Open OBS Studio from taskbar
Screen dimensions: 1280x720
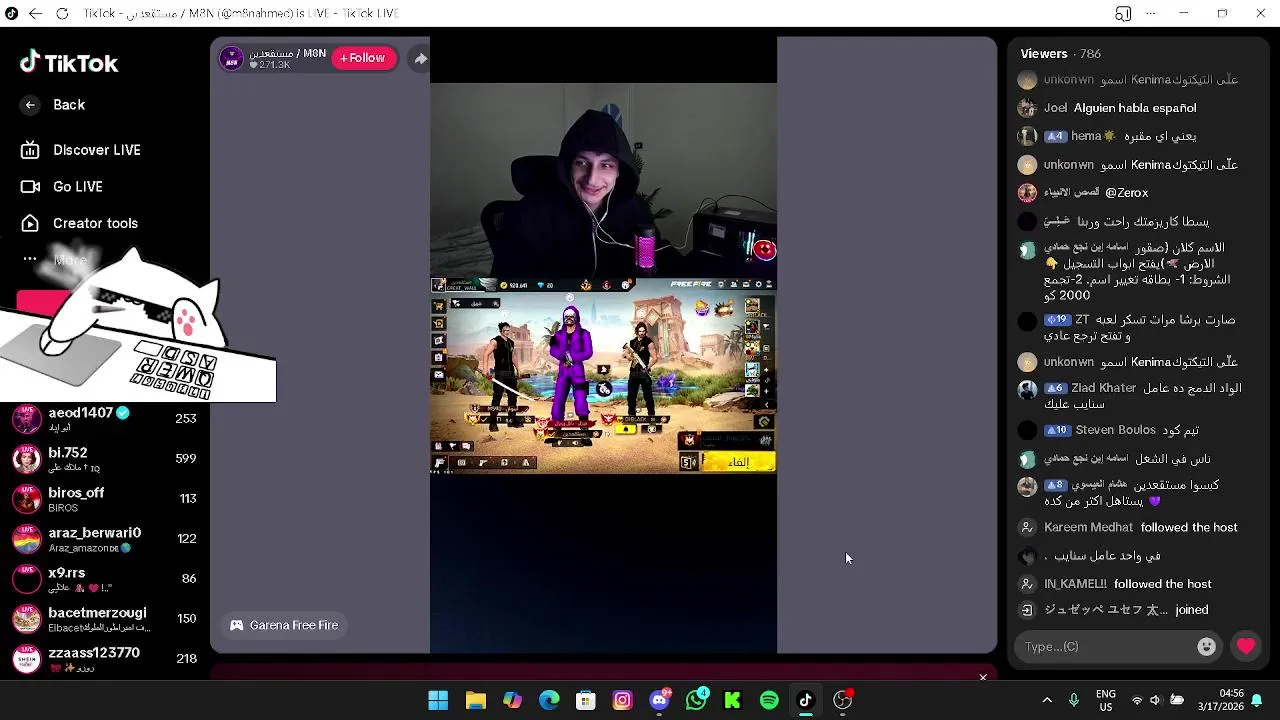click(843, 700)
